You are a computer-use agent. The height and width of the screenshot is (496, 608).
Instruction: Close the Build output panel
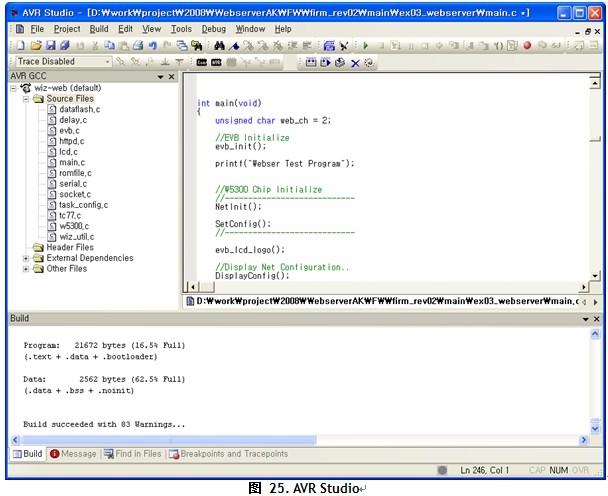pyautogui.click(x=596, y=319)
